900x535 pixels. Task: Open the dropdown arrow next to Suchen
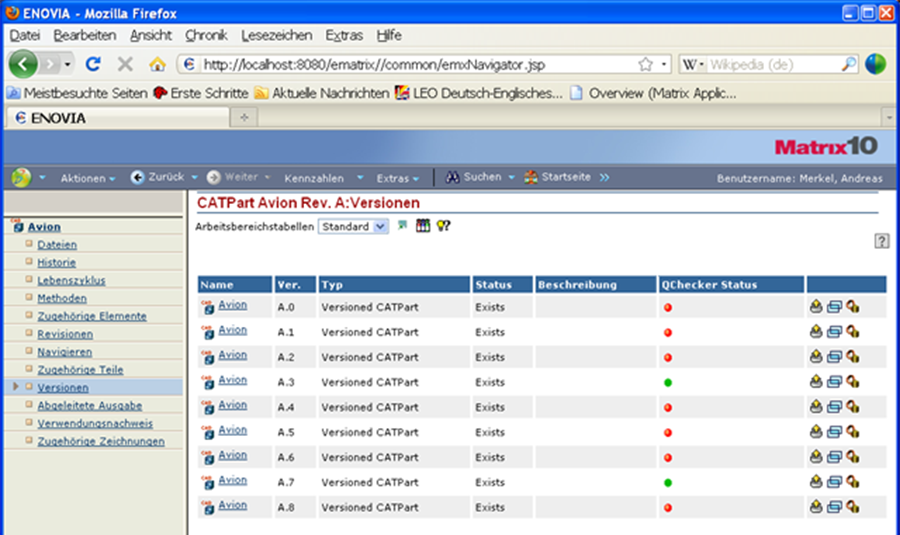point(511,177)
